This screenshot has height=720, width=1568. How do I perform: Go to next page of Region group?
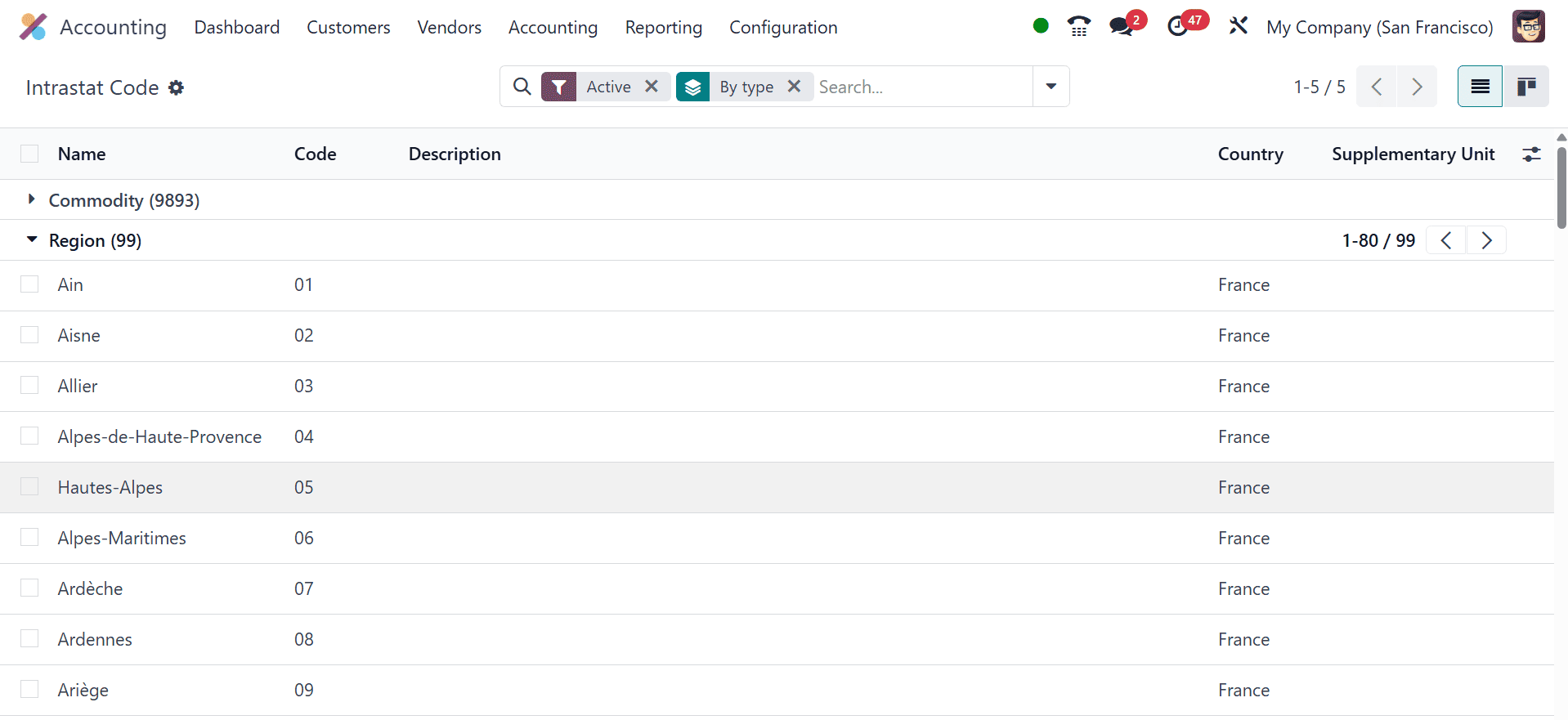click(1486, 240)
